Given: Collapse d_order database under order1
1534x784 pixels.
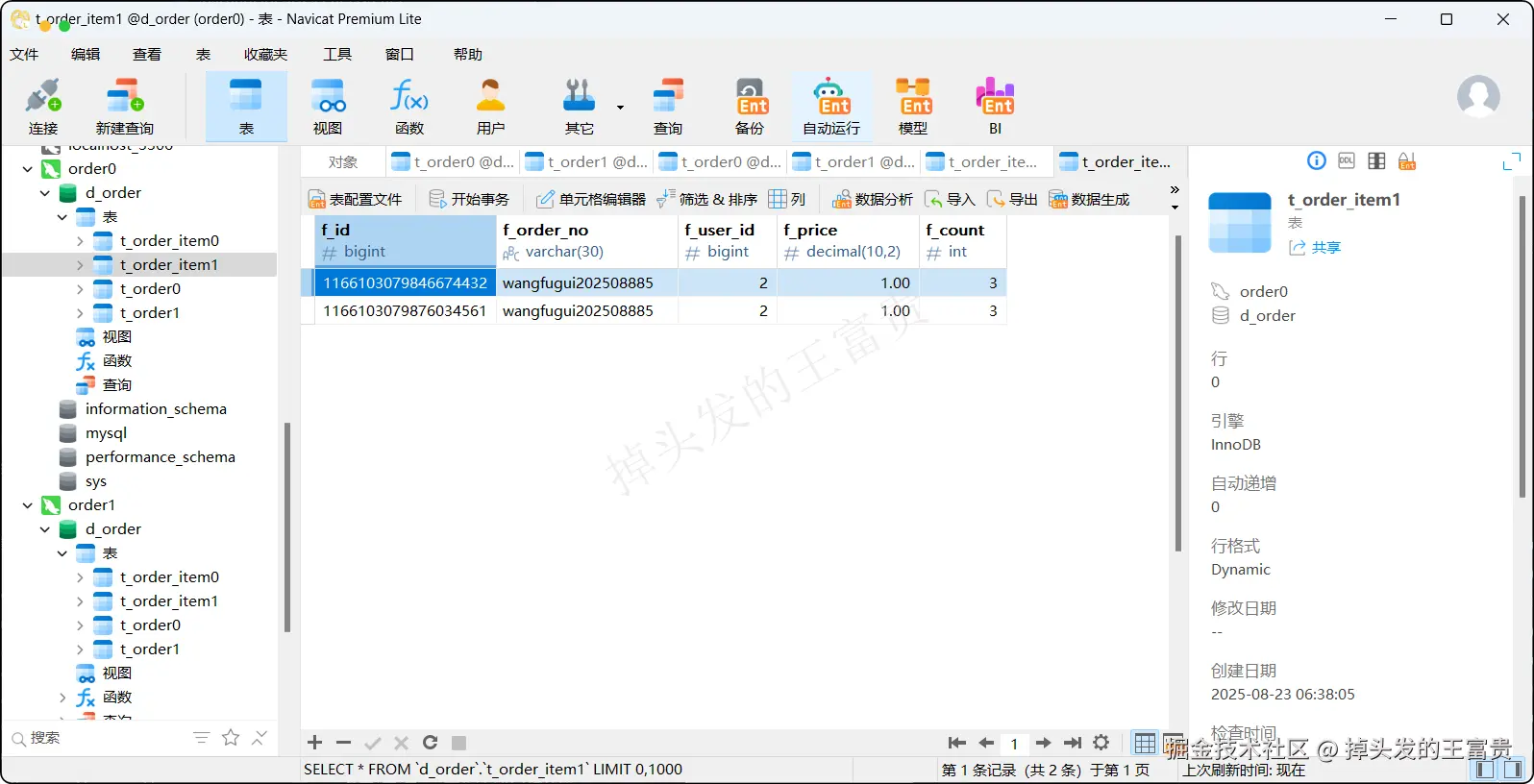Looking at the screenshot, I should (x=44, y=529).
